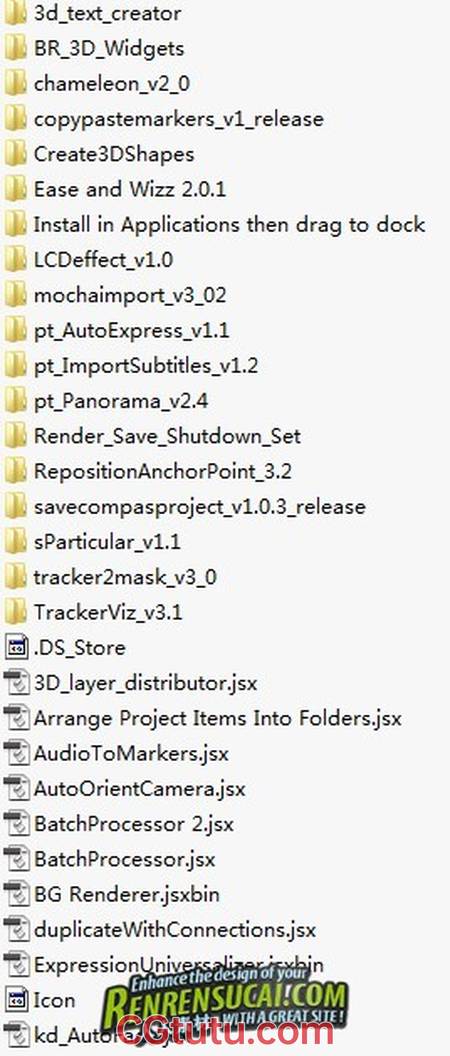Screen dimensions: 450x1056
Task: Click Arrange Project Items Into Folders.jsx
Action: click(218, 719)
